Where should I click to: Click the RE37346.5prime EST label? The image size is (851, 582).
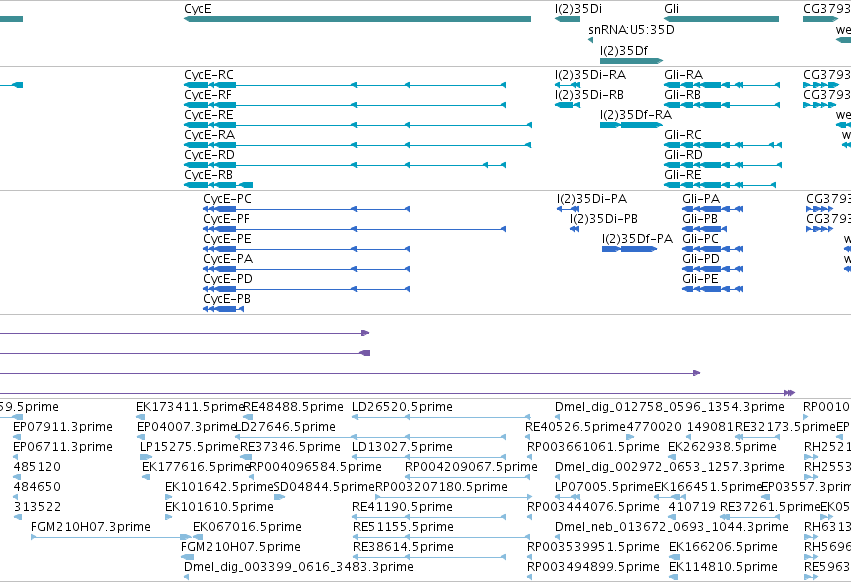pos(290,447)
